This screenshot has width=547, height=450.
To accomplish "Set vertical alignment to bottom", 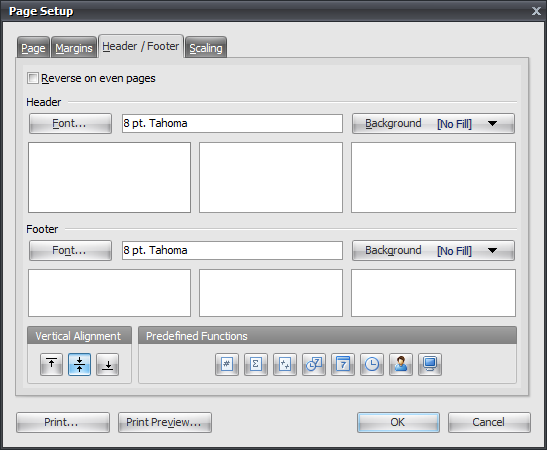I will 108,365.
